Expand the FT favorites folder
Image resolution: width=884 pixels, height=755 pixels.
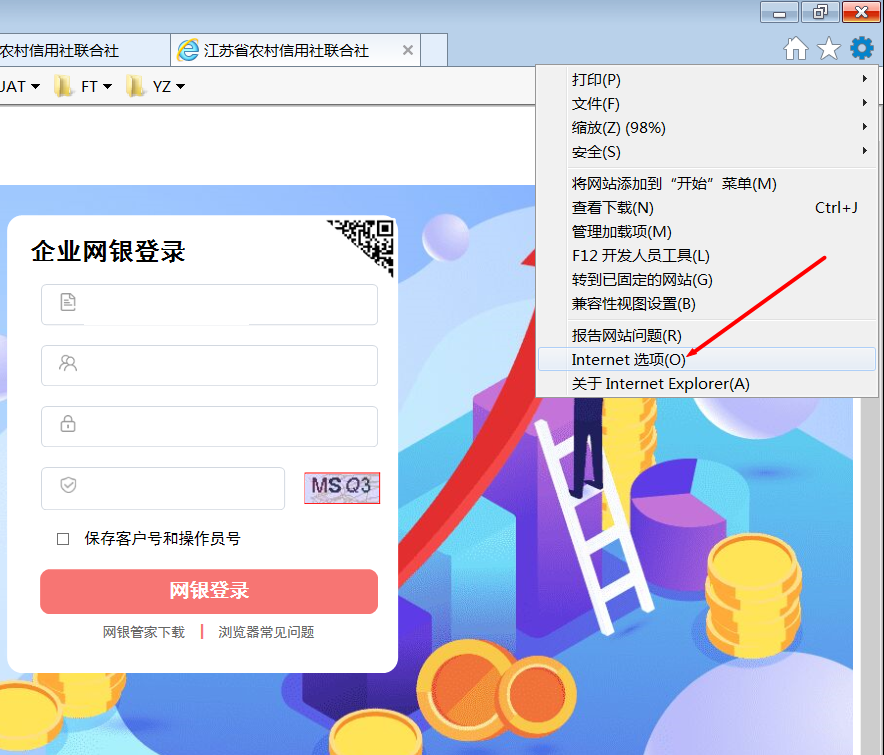[x=83, y=86]
